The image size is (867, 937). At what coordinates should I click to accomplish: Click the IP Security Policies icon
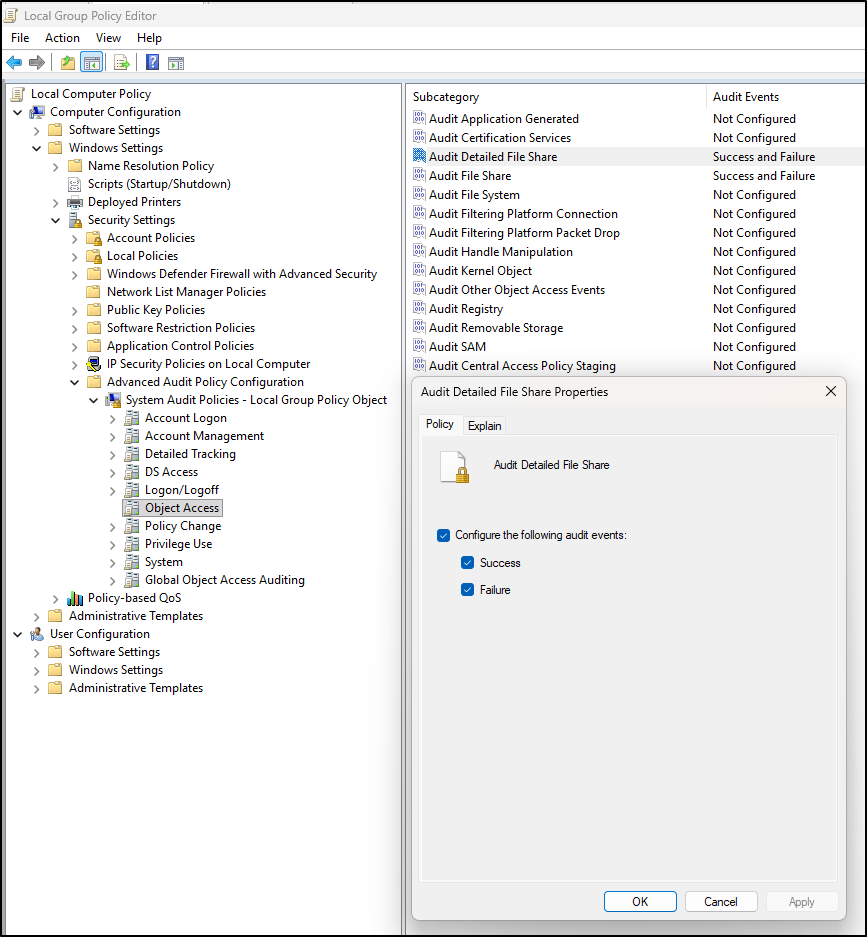[94, 364]
